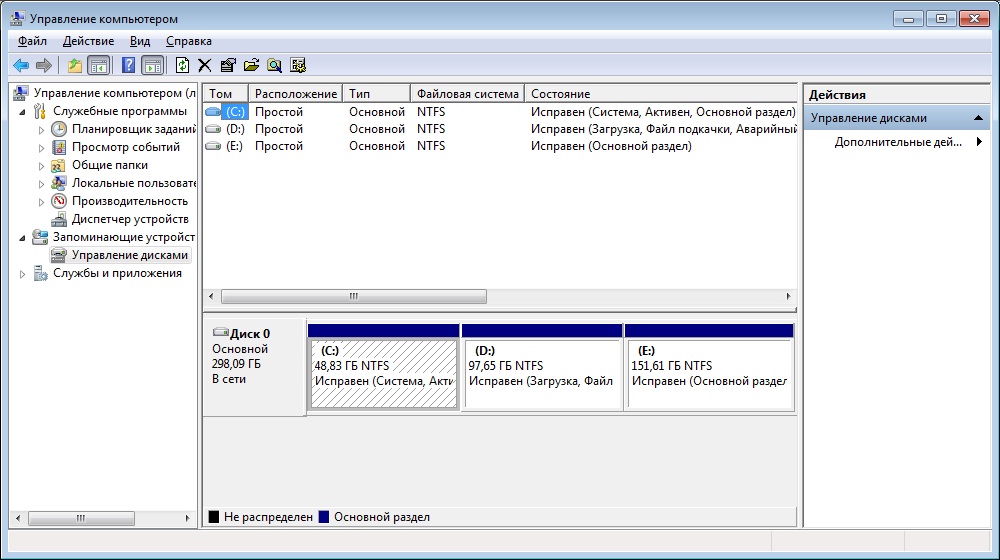This screenshot has height=560, width=1000.
Task: Expand Планировщик заданий node
Action: click(x=41, y=129)
